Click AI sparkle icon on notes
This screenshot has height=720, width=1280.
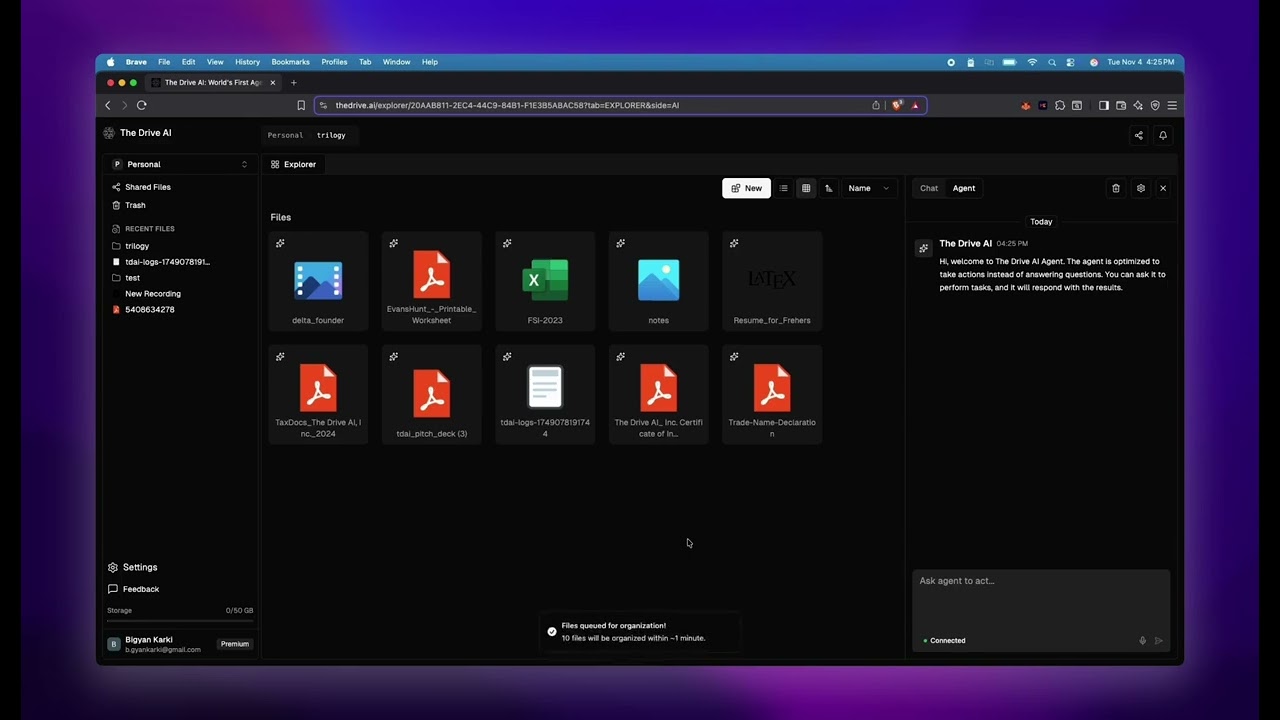(x=621, y=243)
